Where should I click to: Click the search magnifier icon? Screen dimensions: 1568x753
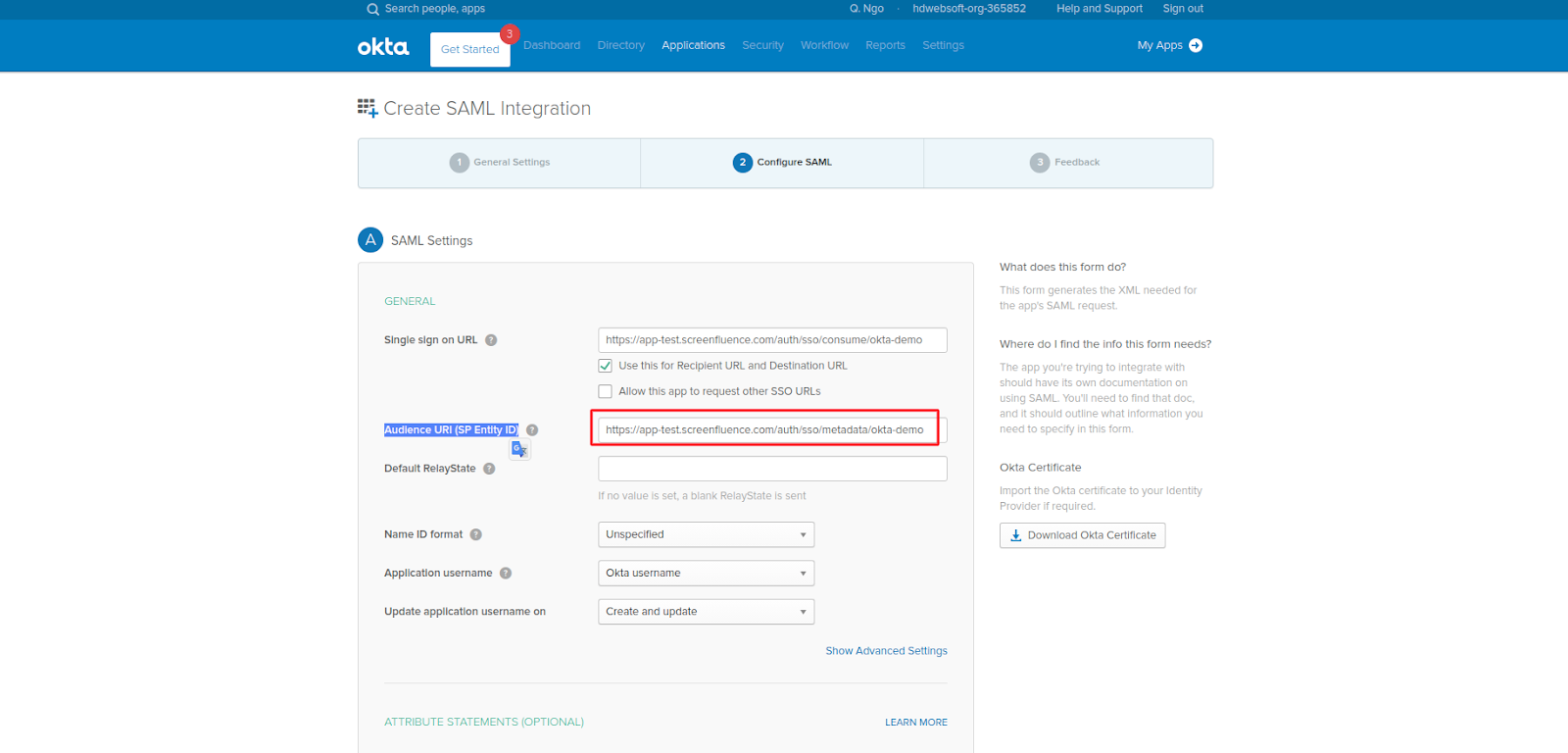point(372,9)
